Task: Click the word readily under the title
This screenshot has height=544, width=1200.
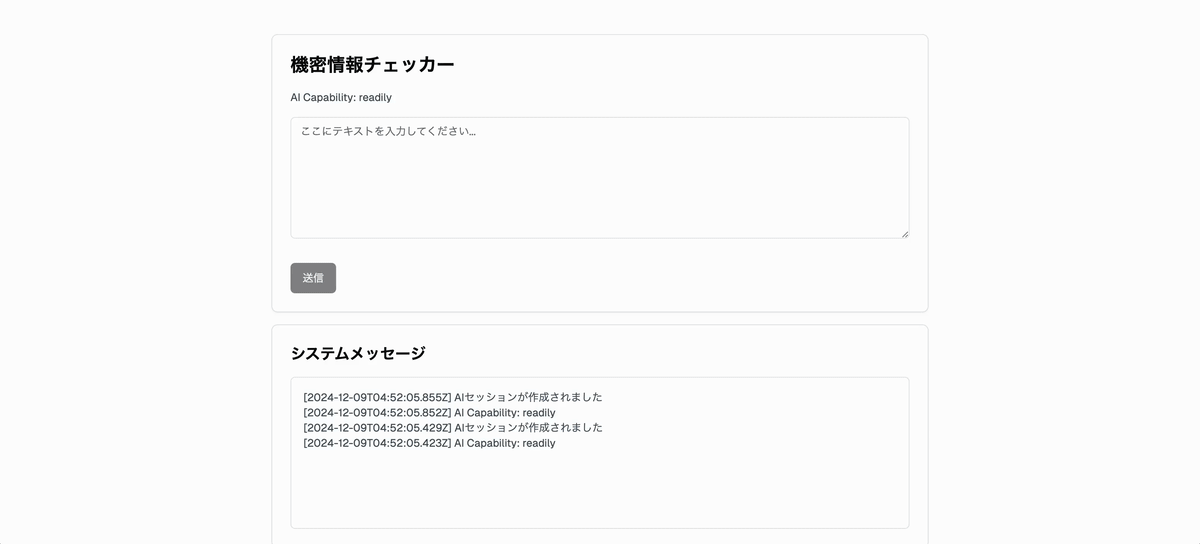Action: click(374, 98)
